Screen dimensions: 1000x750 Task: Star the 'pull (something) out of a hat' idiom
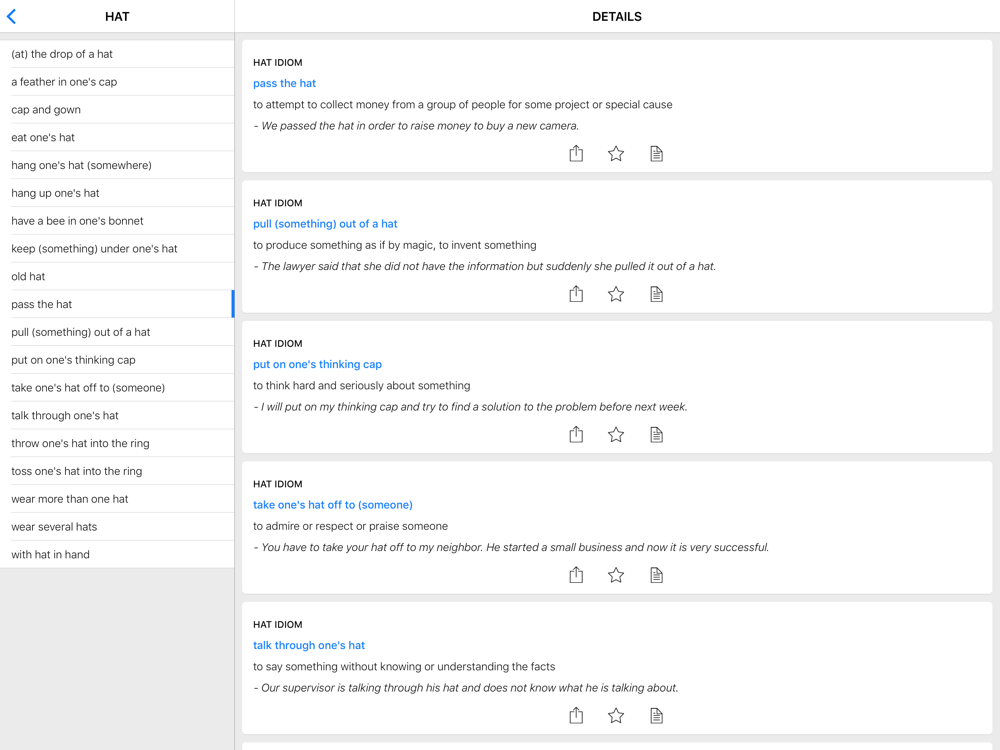pyautogui.click(x=615, y=294)
